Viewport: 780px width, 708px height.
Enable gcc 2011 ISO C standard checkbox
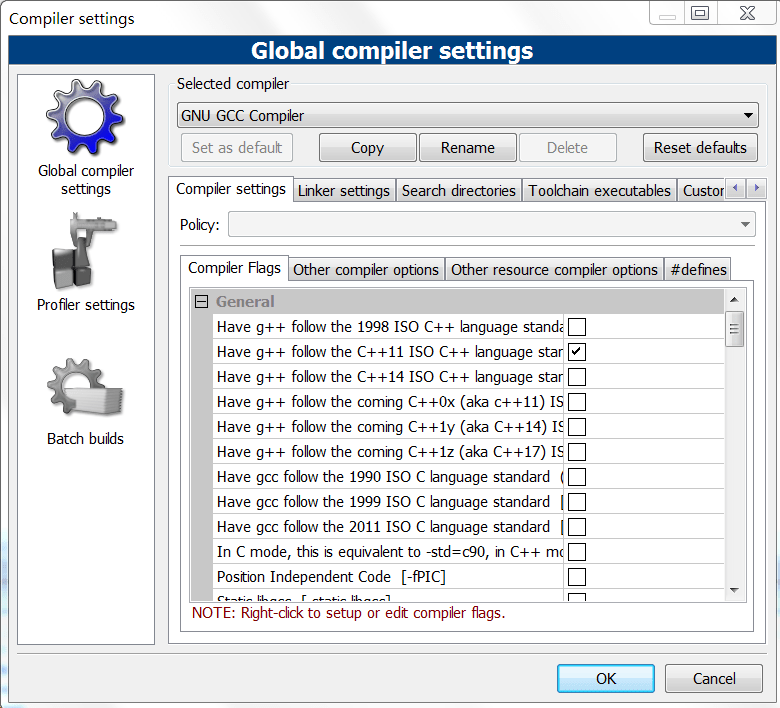577,526
